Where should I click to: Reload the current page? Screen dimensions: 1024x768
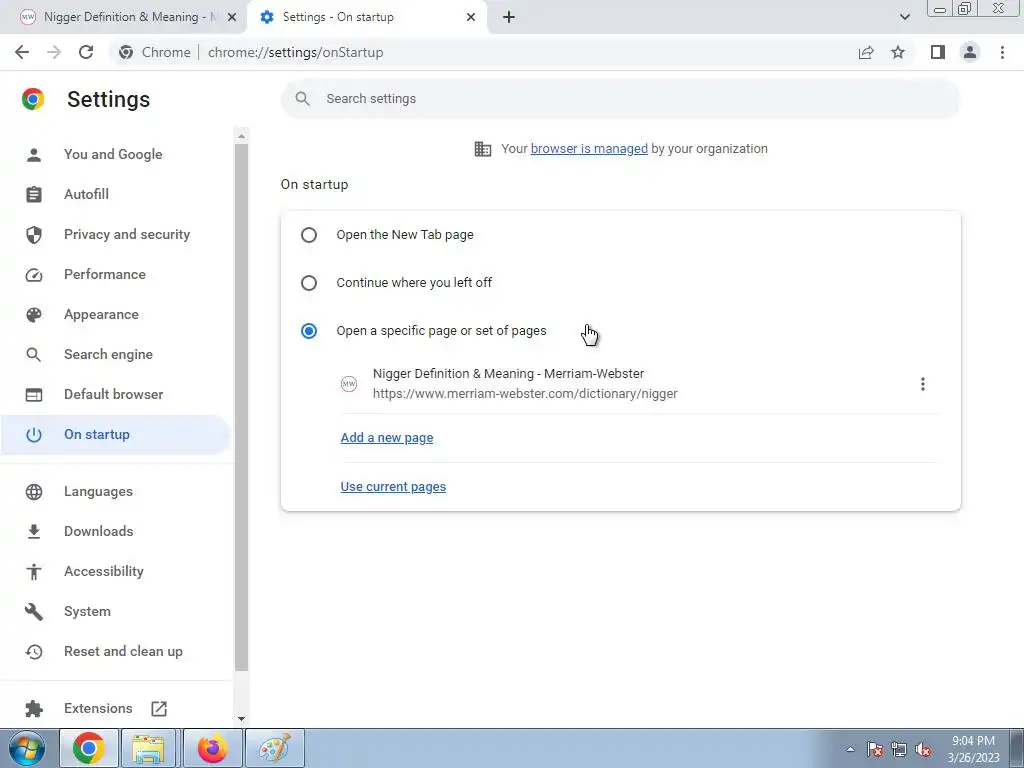(86, 52)
